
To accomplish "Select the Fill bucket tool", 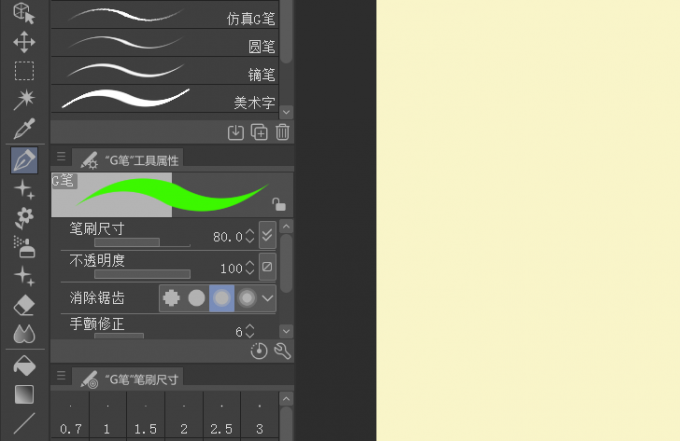I will (x=24, y=366).
